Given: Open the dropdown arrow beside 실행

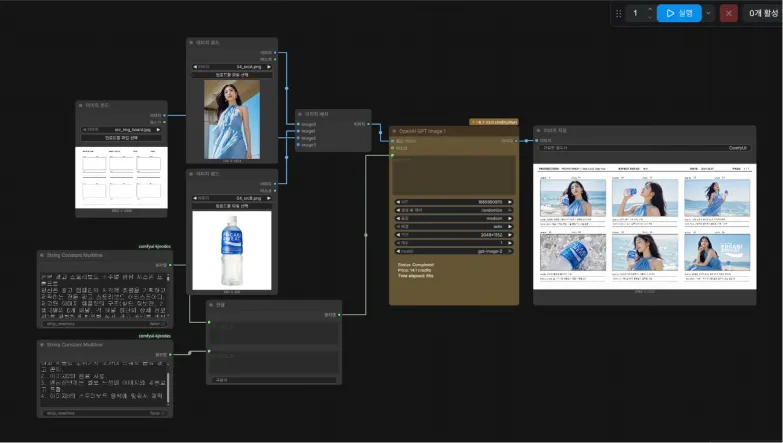Looking at the screenshot, I should (x=708, y=13).
